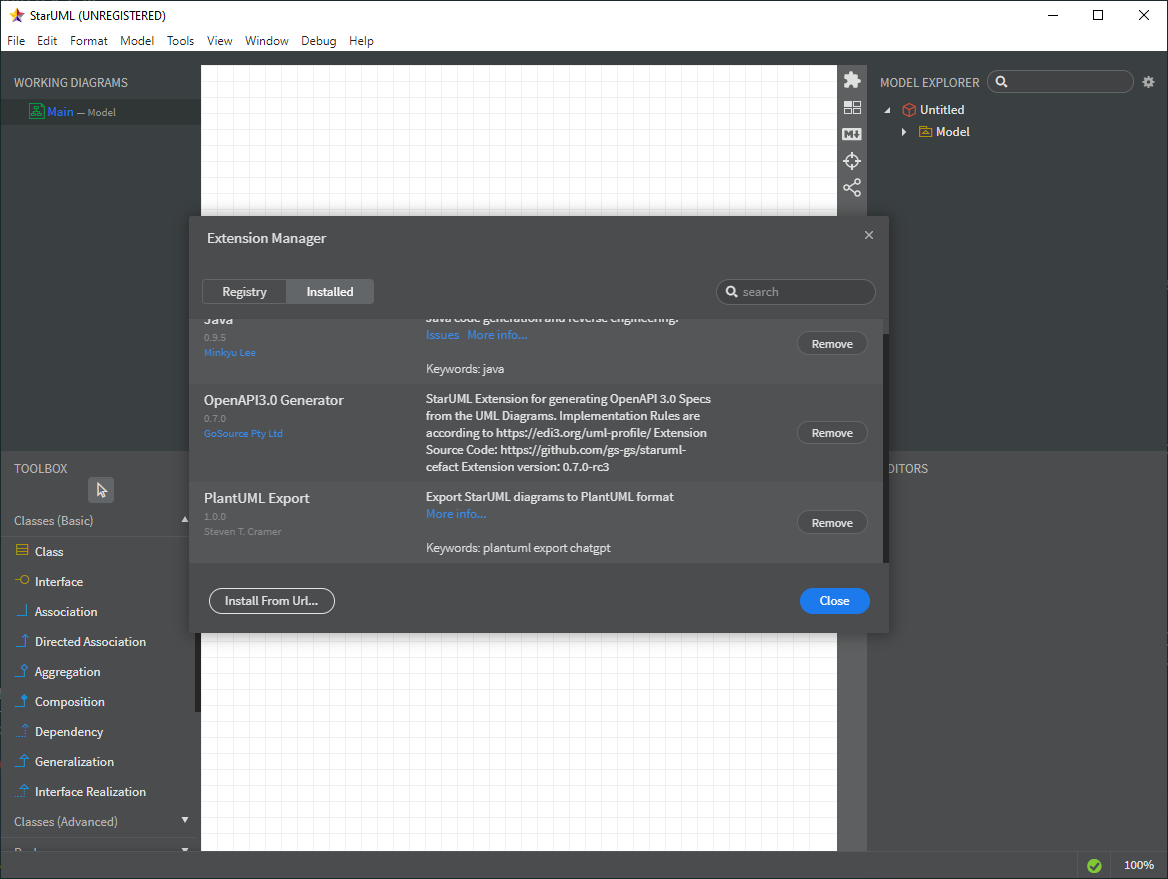The width and height of the screenshot is (1168, 879).
Task: Click the green validation check icon
Action: [1094, 866]
